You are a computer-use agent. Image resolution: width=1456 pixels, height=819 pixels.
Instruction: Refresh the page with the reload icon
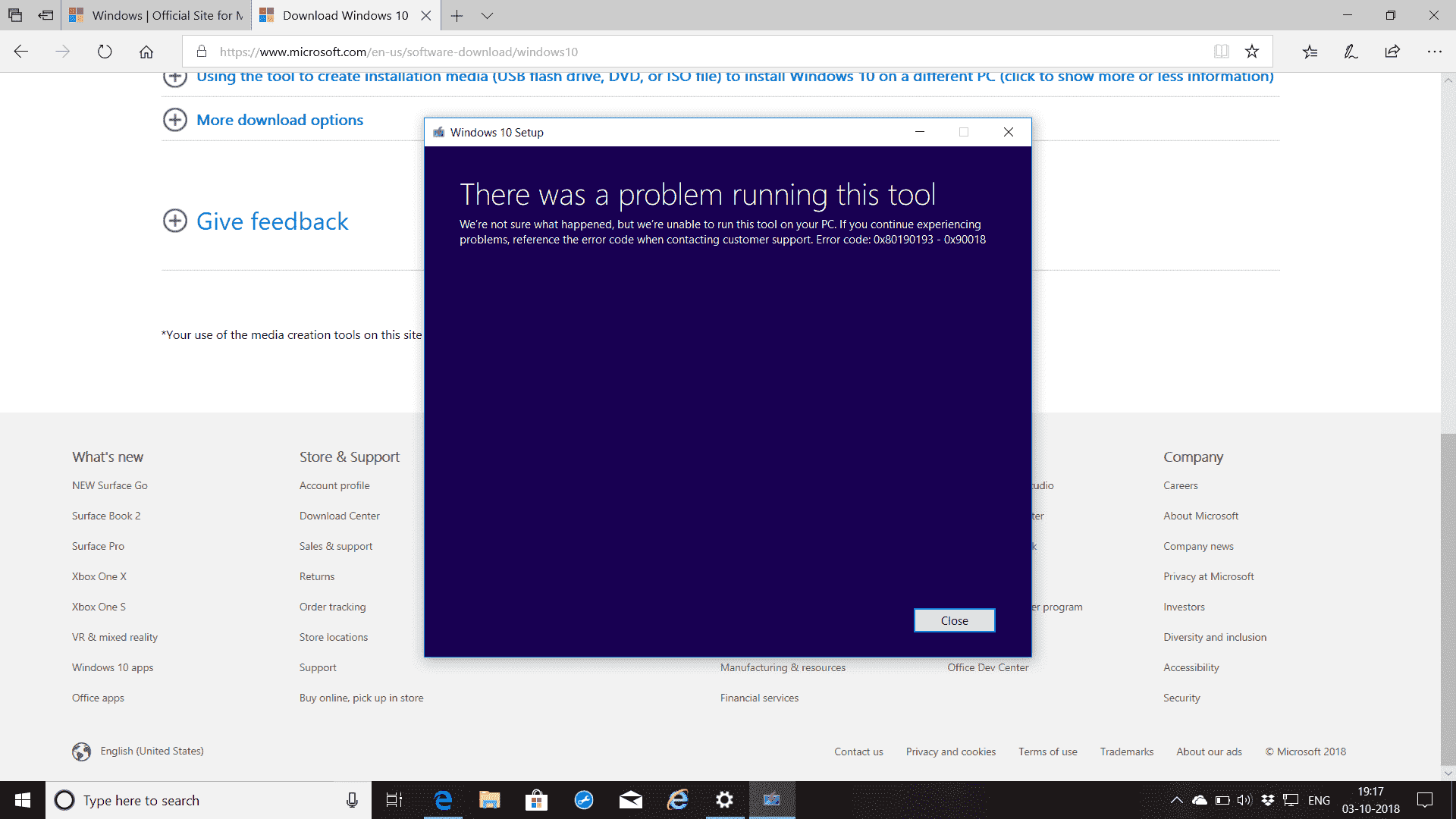[105, 52]
